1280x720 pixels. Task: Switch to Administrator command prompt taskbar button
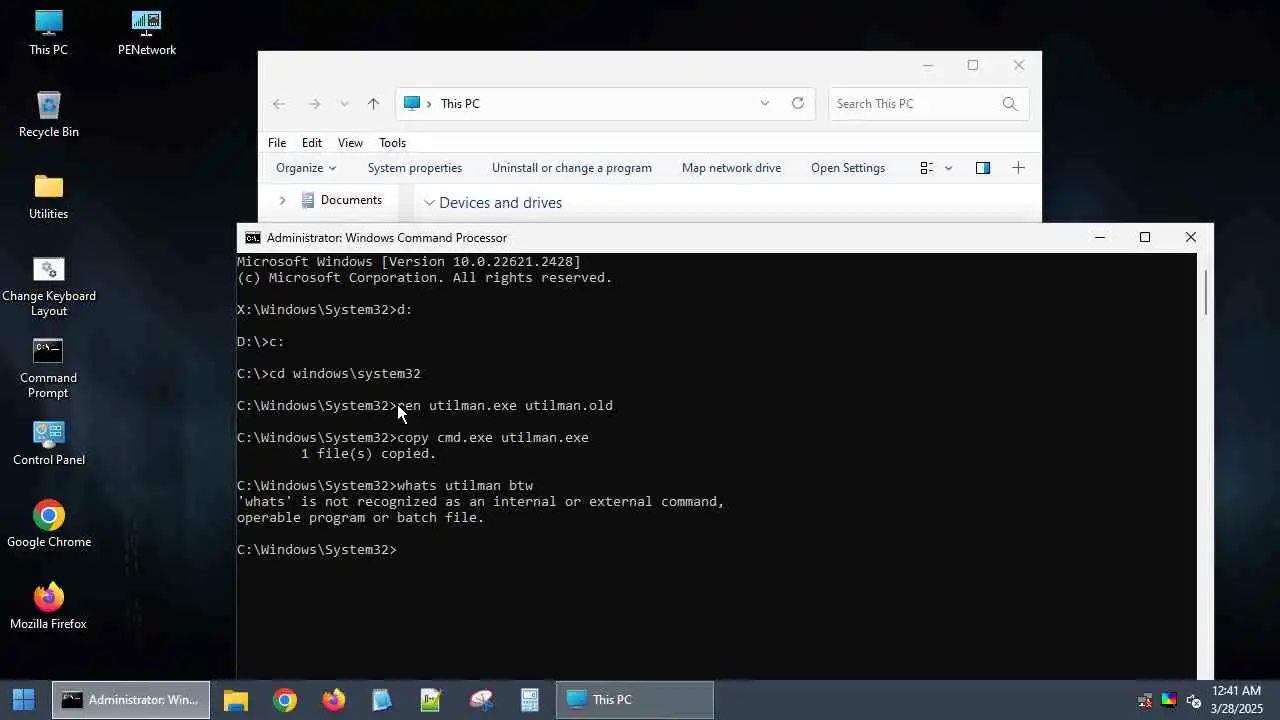click(131, 700)
